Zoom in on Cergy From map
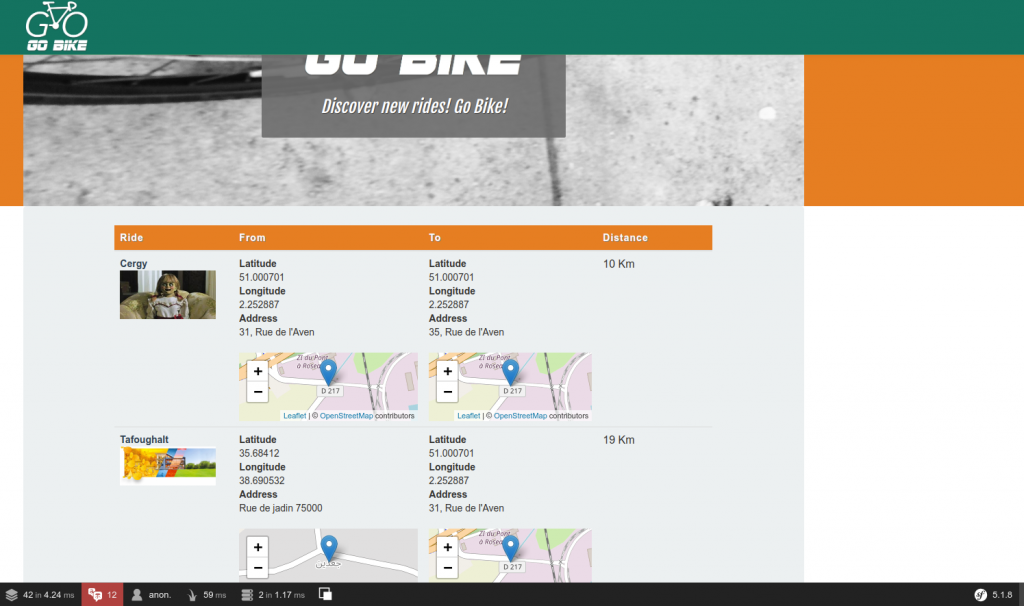Viewport: 1024px width, 606px height. tap(257, 371)
